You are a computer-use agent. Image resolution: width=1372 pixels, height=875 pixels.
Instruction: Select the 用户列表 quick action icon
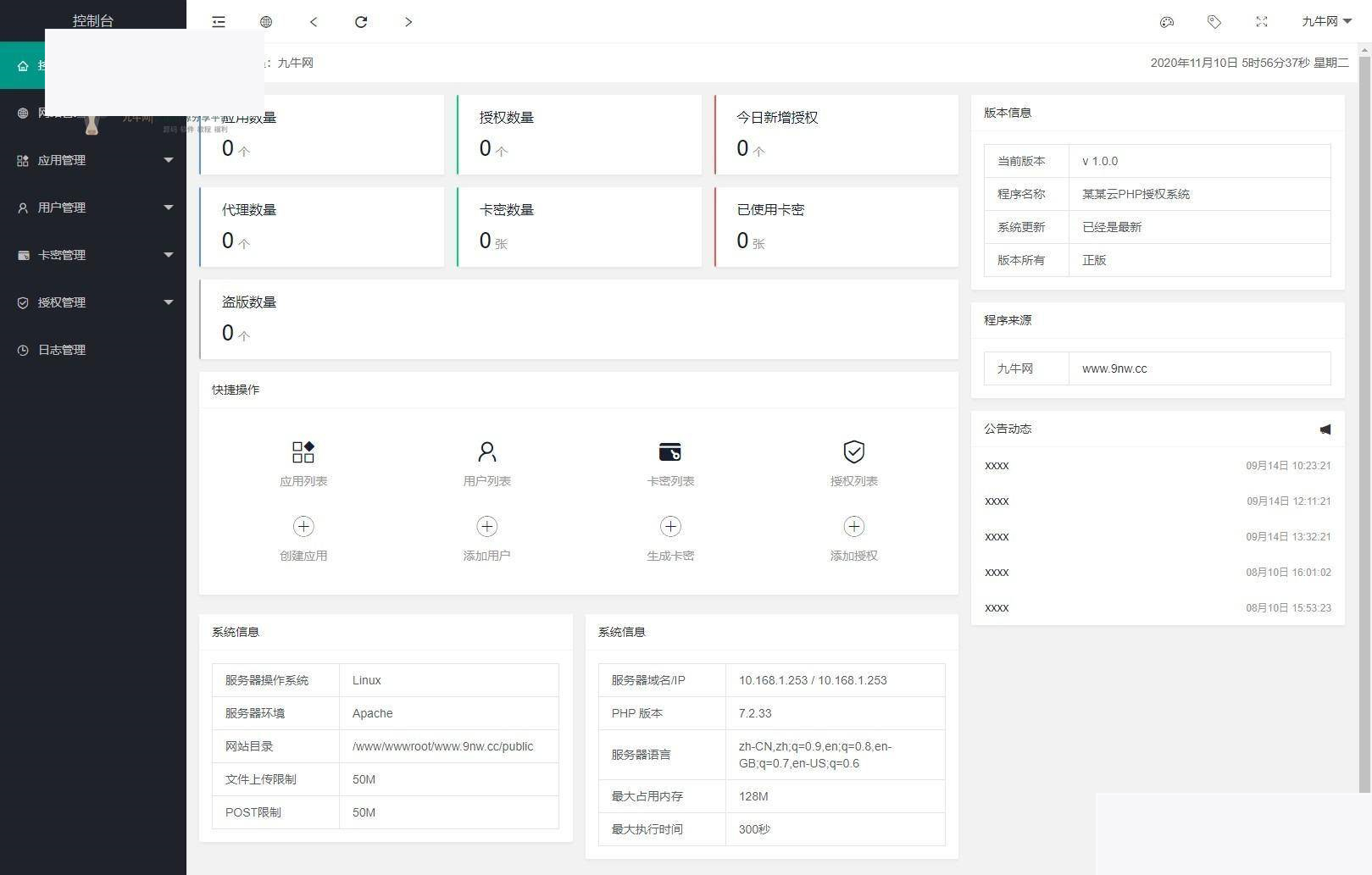pos(486,451)
